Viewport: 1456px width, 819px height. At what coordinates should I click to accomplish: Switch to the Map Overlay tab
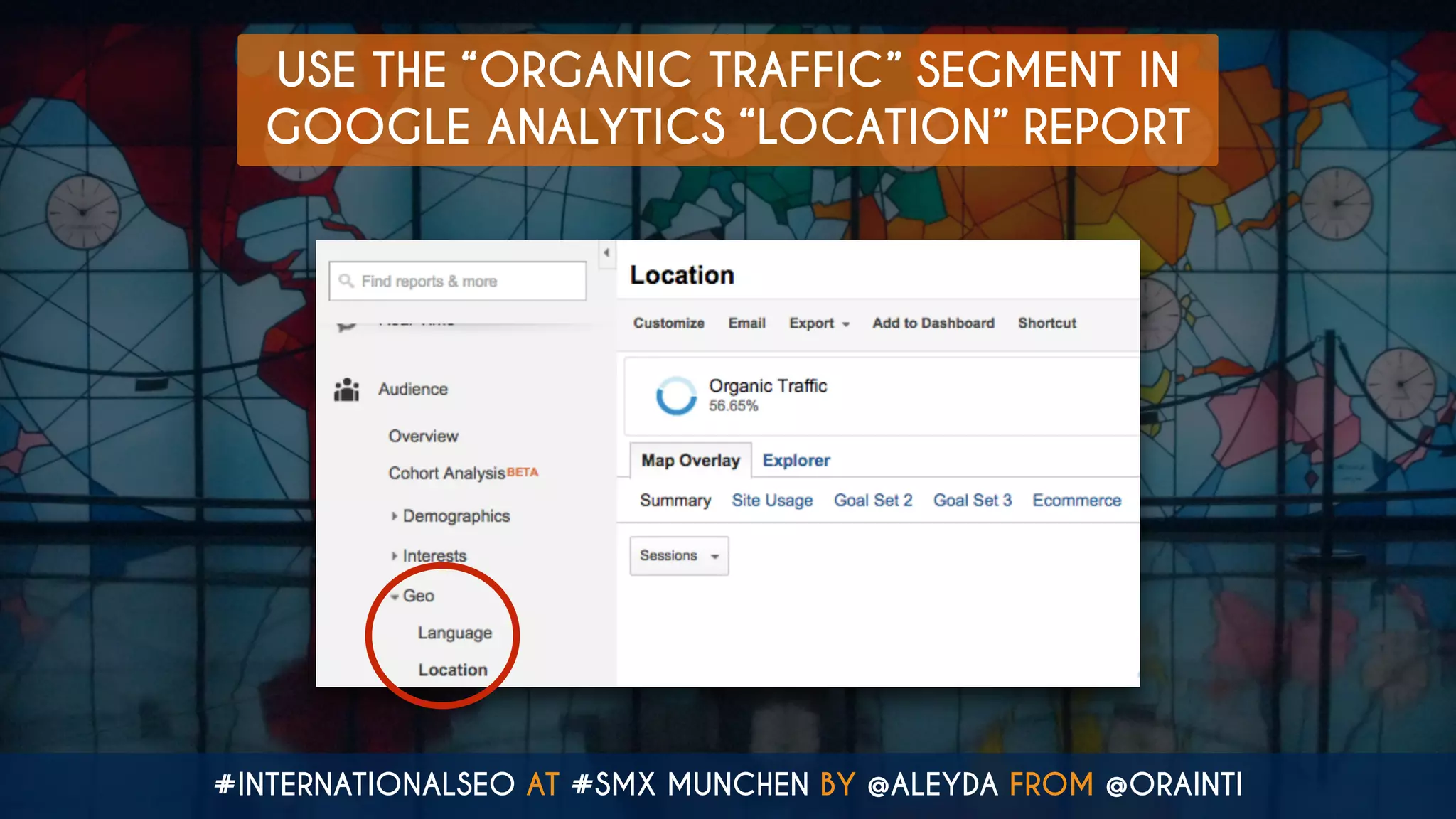(690, 461)
